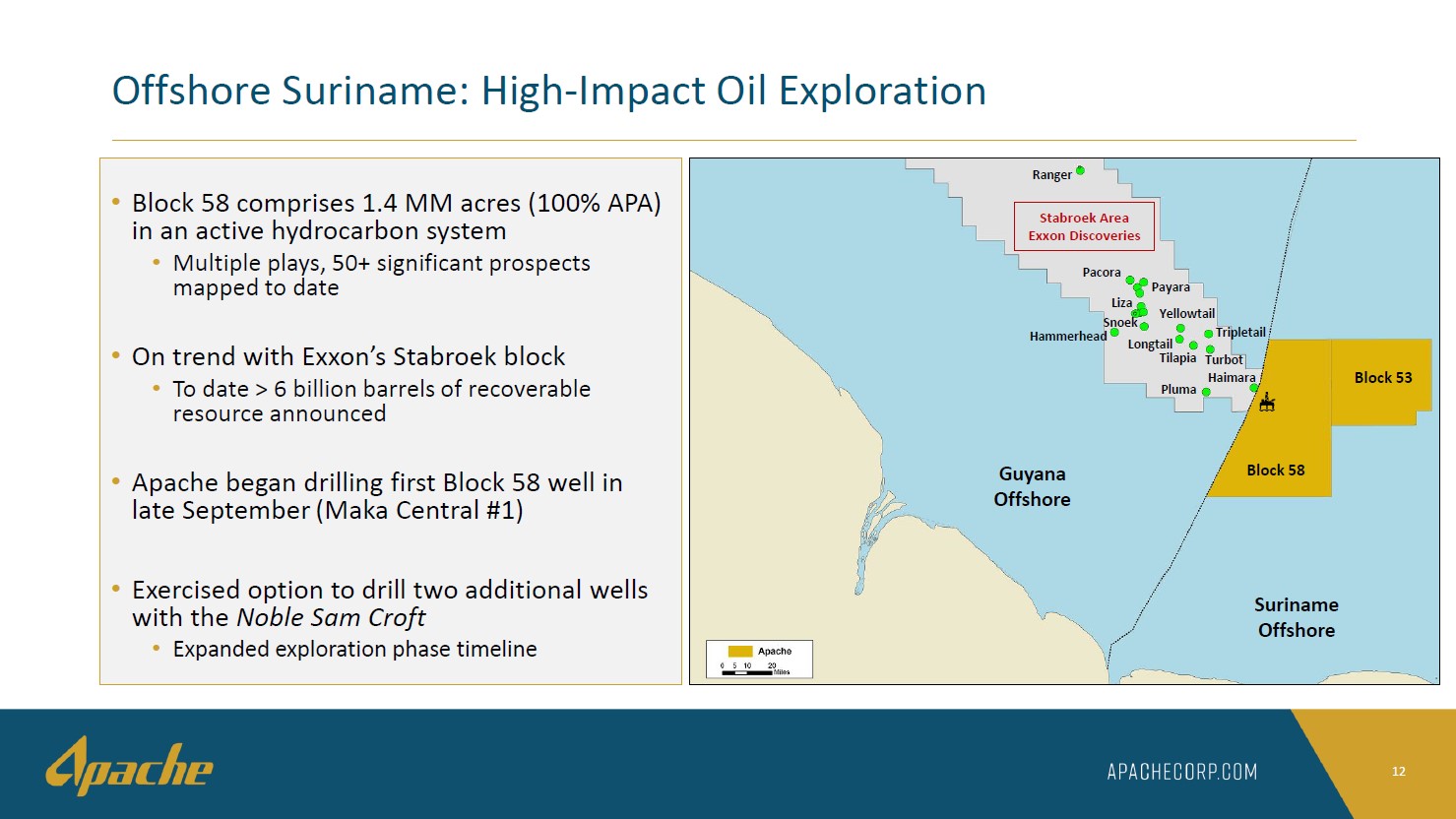The height and width of the screenshot is (819, 1456).
Task: Click the drilling rig icon in Block 58
Action: [1267, 401]
